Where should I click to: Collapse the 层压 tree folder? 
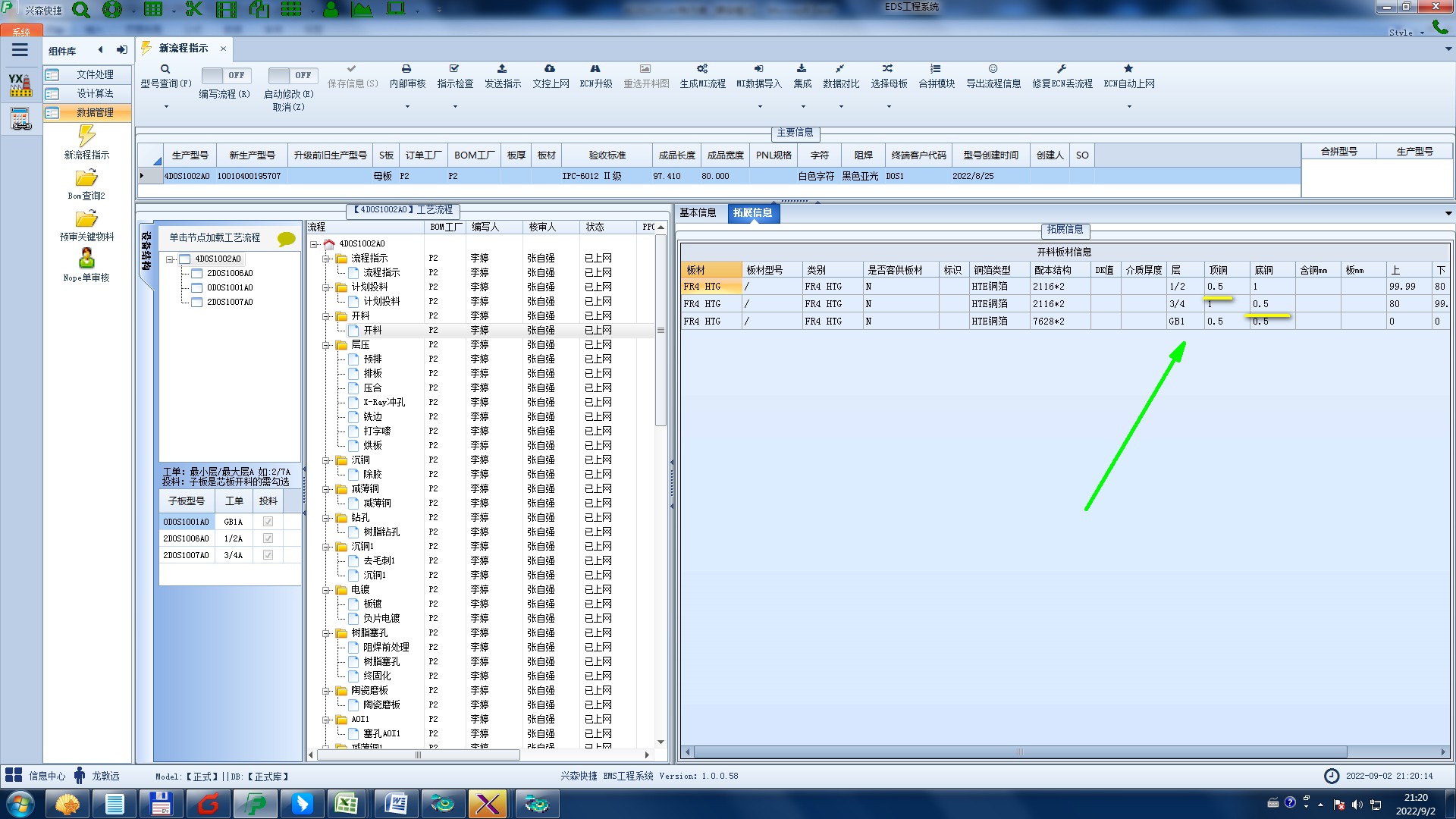[326, 345]
